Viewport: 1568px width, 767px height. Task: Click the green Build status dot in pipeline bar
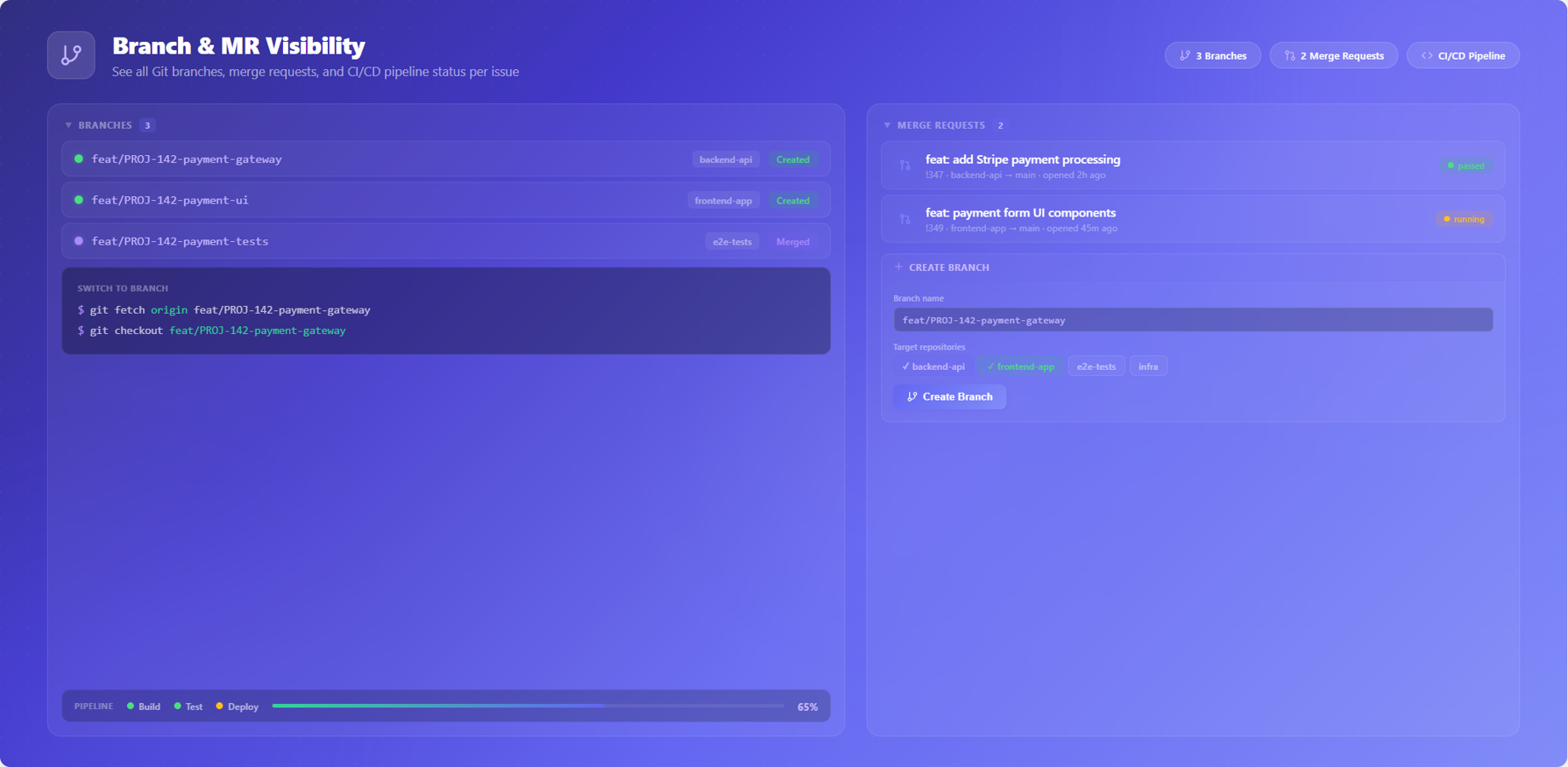[131, 706]
